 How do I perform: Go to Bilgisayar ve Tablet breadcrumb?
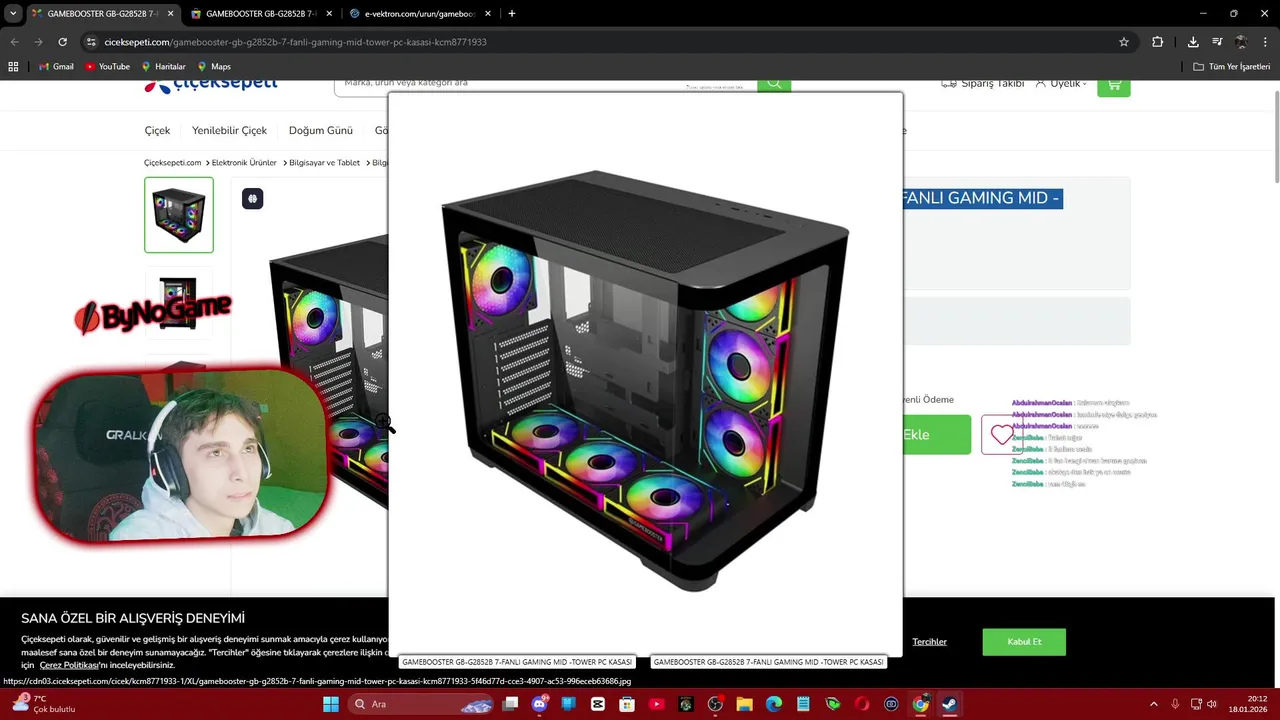324,163
